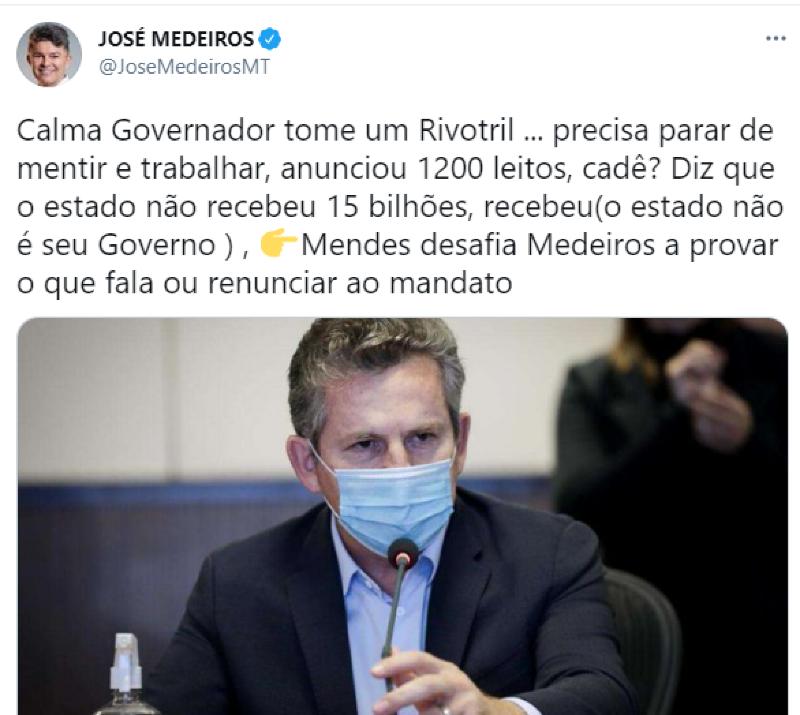Click 'renunciar ao mandato' at tweet end
Image resolution: width=800 pixels, height=715 pixels.
click(360, 284)
